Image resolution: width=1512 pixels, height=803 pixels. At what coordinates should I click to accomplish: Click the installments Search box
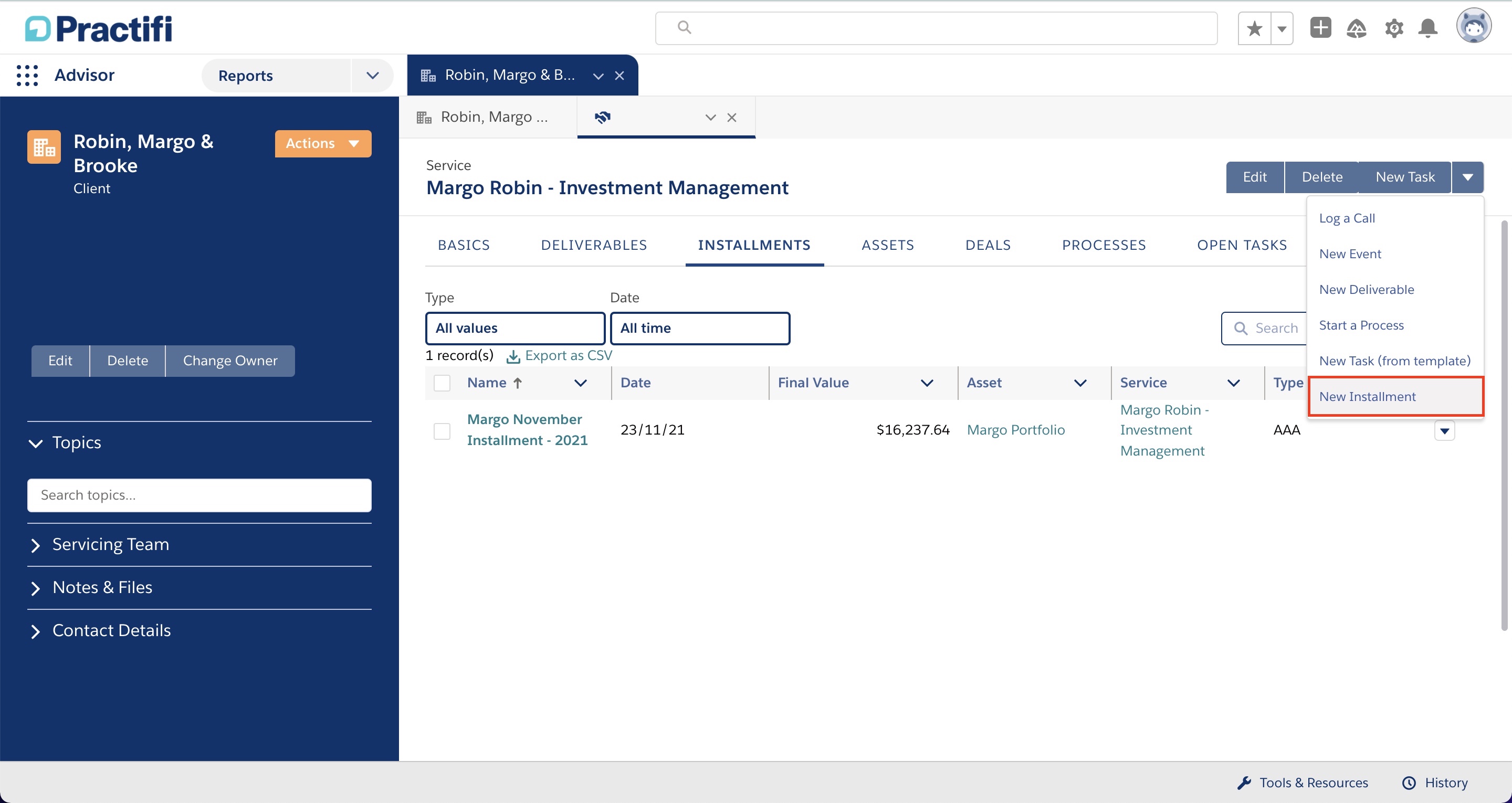pyautogui.click(x=1264, y=328)
